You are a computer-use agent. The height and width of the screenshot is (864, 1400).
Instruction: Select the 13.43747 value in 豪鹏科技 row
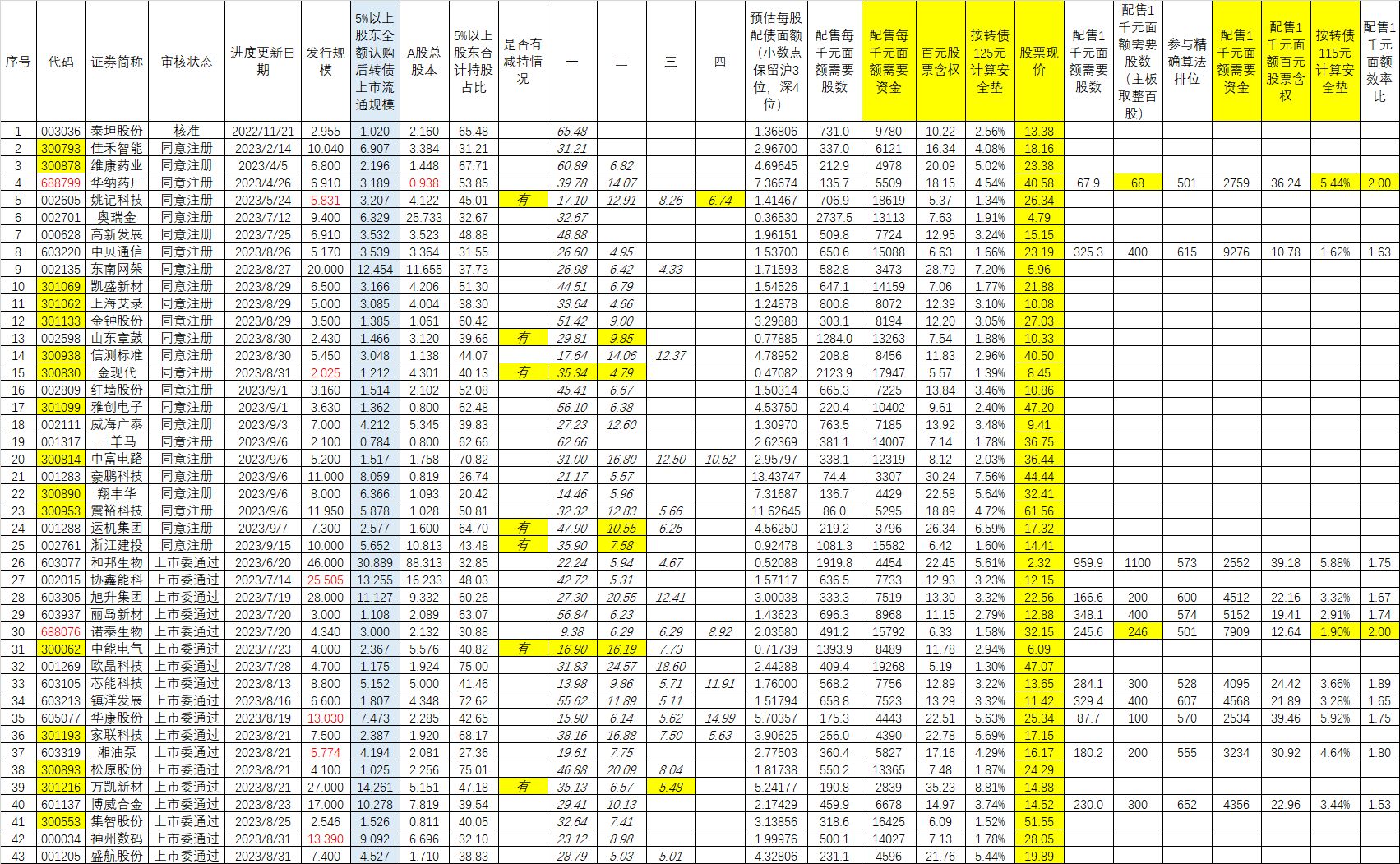click(x=776, y=477)
